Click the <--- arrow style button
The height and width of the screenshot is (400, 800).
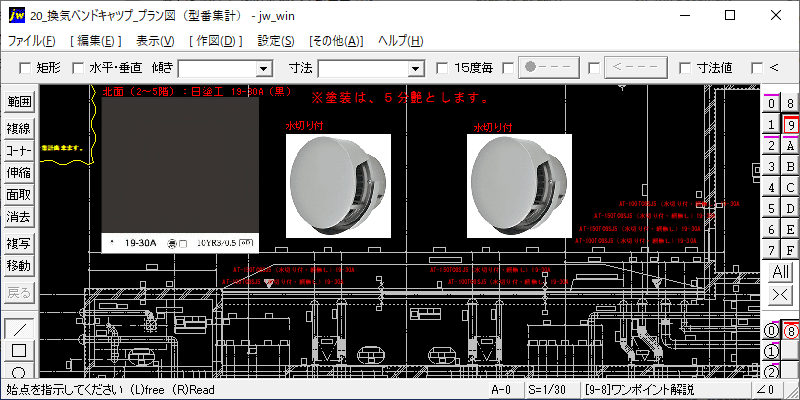[636, 67]
